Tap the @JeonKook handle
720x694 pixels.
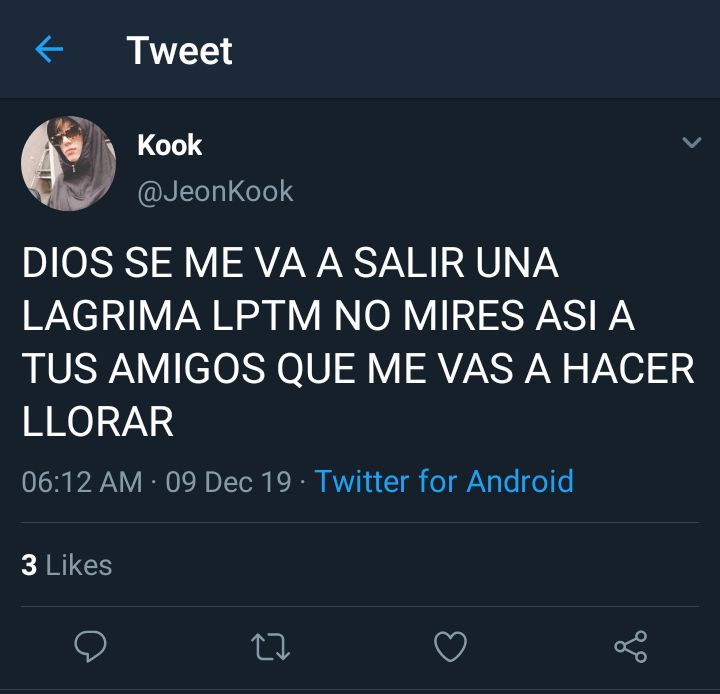tap(215, 191)
